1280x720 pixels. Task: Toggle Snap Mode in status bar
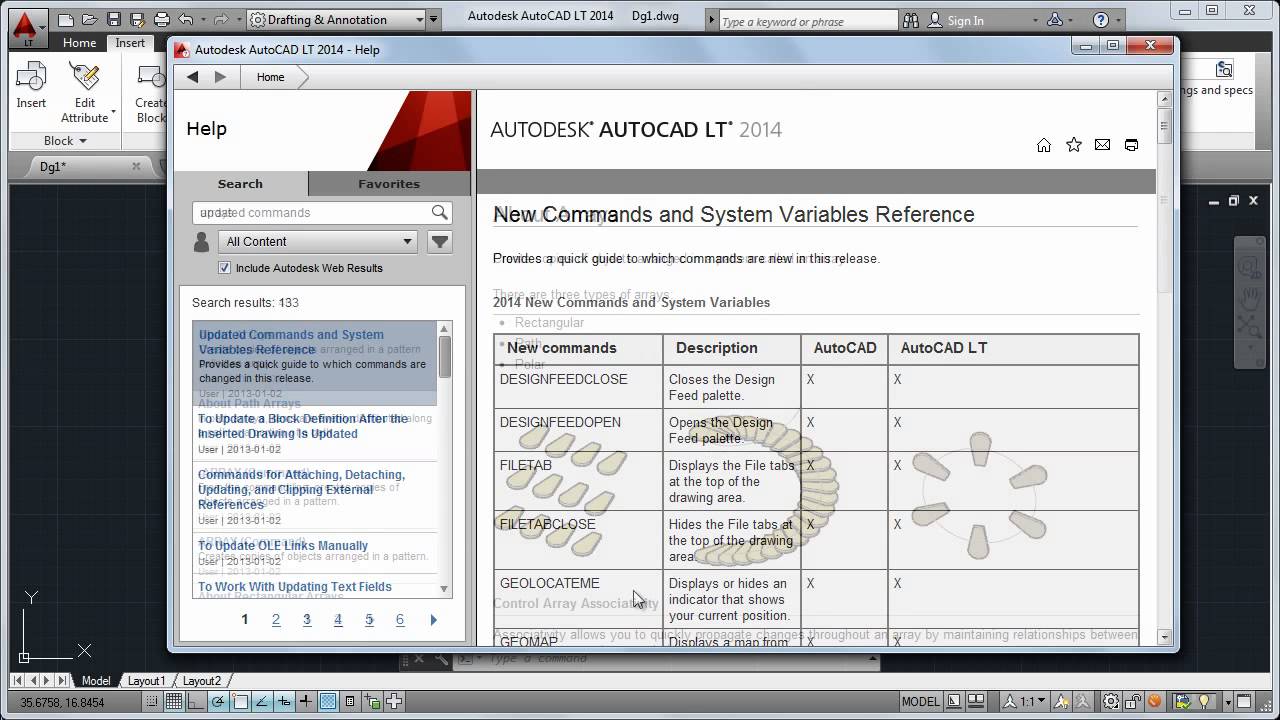coord(152,702)
